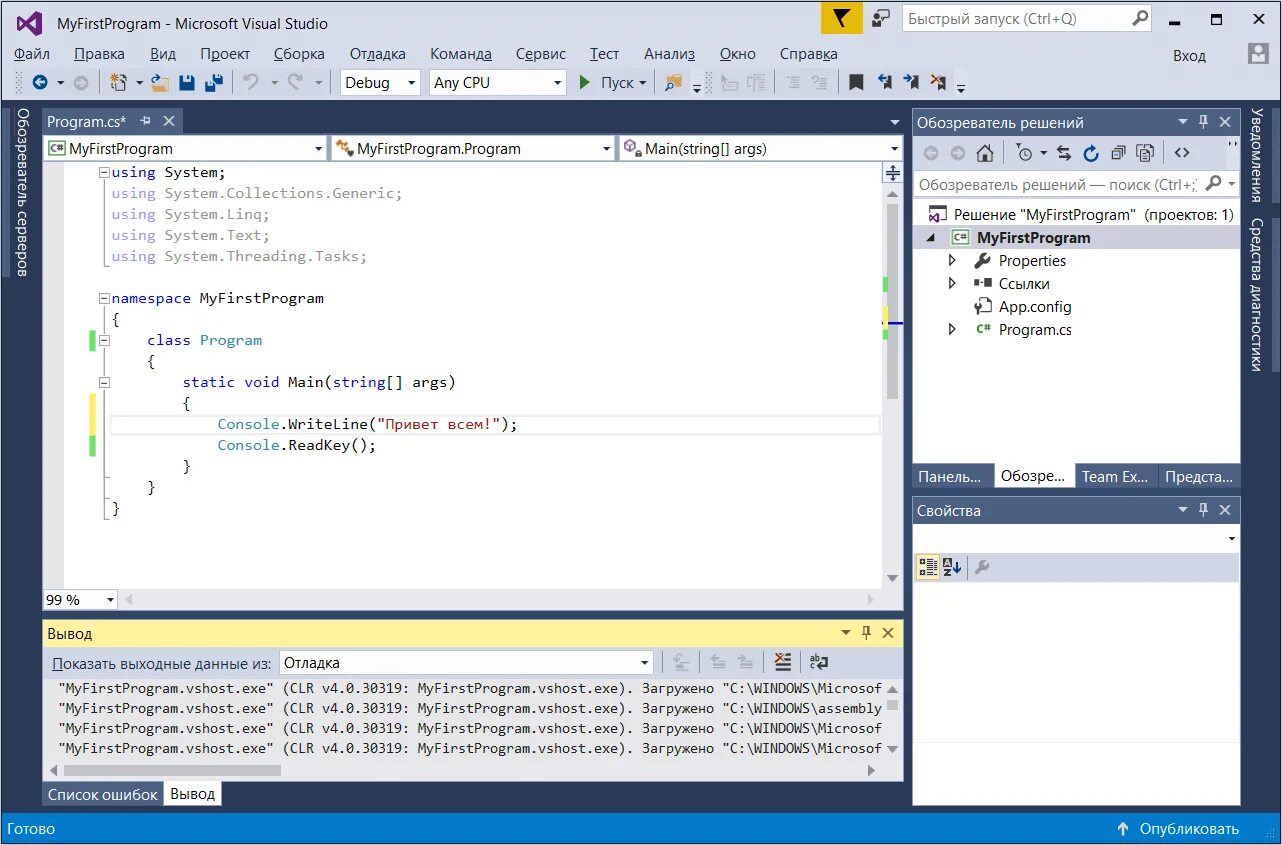Collapse the namespace MyFirstProgram code block

pos(104,298)
